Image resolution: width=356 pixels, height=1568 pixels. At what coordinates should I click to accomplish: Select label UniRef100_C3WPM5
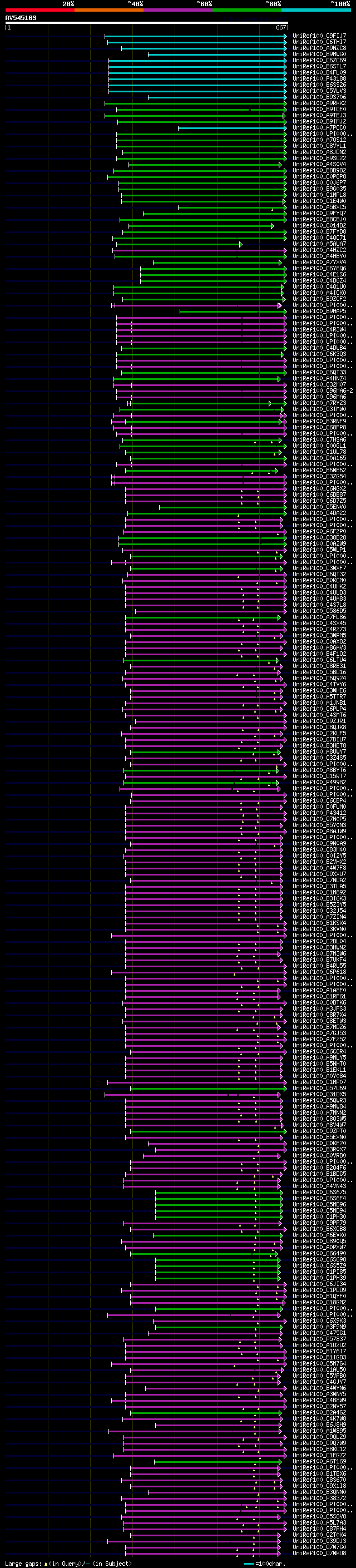tap(319, 635)
